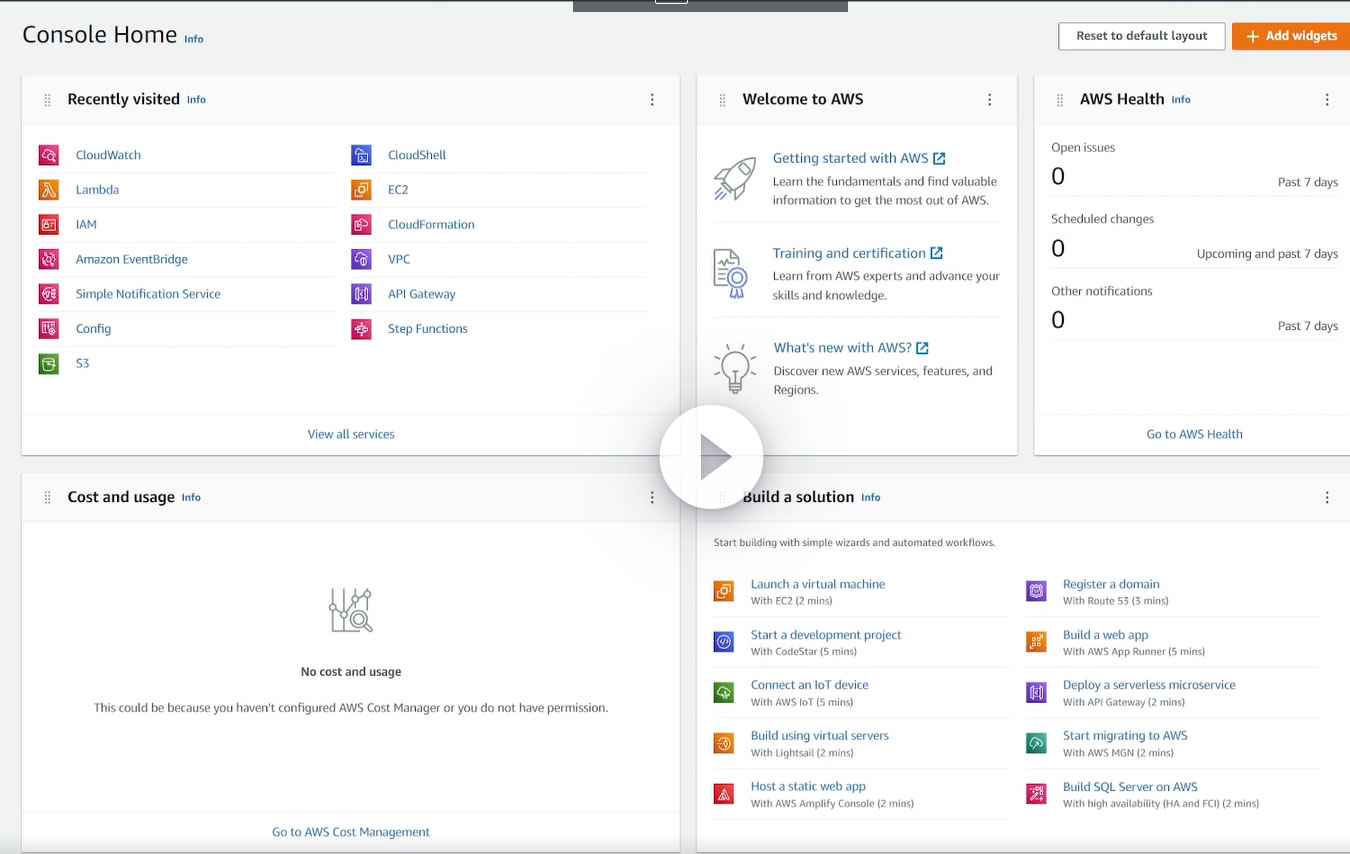Open Connect an IoT device link
This screenshot has height=854, width=1350.
(x=810, y=685)
